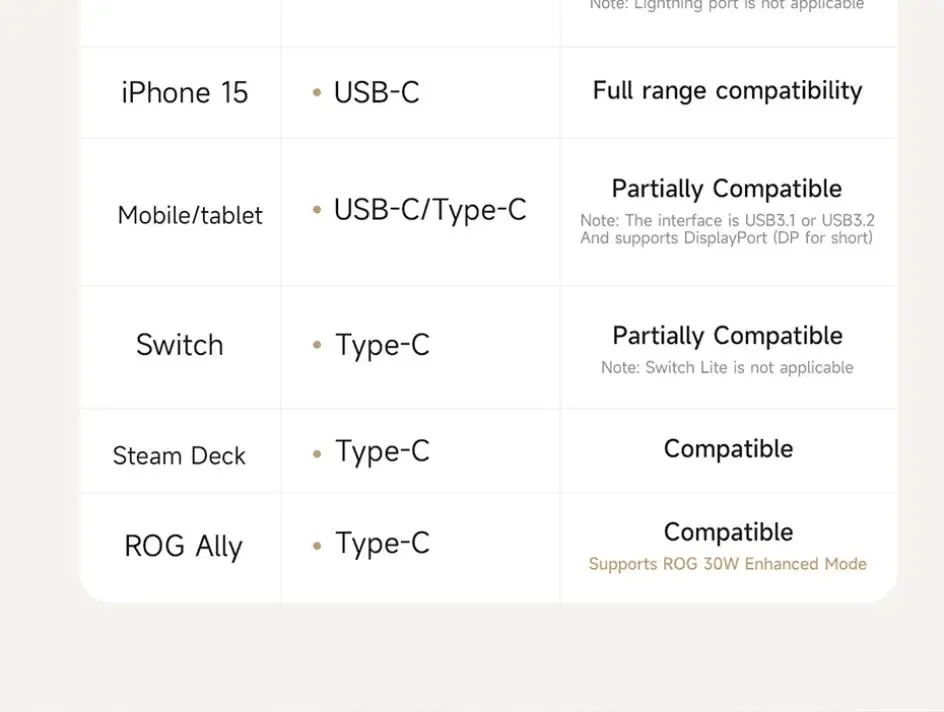The height and width of the screenshot is (712, 944).
Task: Click Compatible in the ROG Ally row
Action: click(728, 532)
